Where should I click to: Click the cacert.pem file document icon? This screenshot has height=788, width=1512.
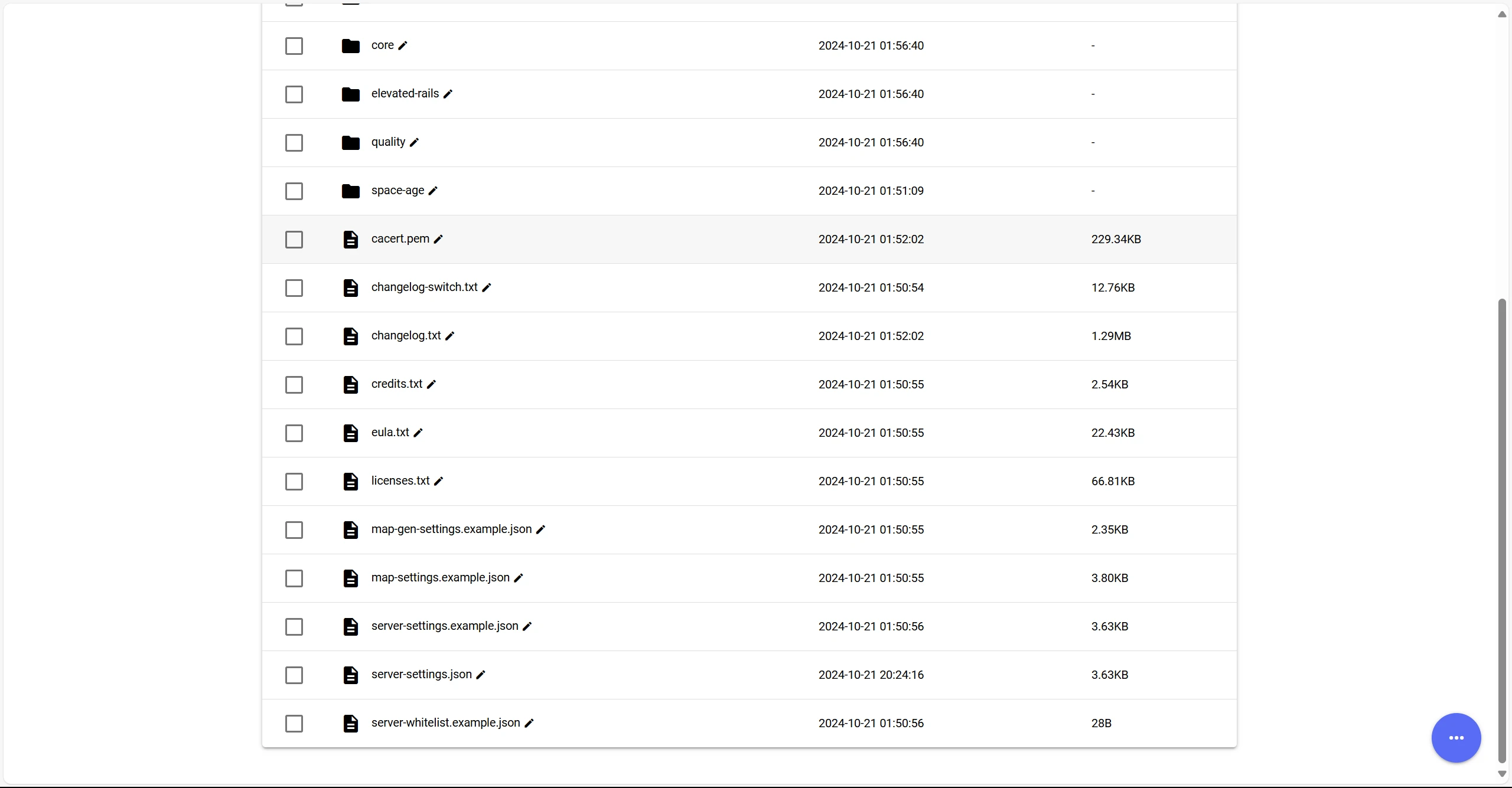[351, 240]
